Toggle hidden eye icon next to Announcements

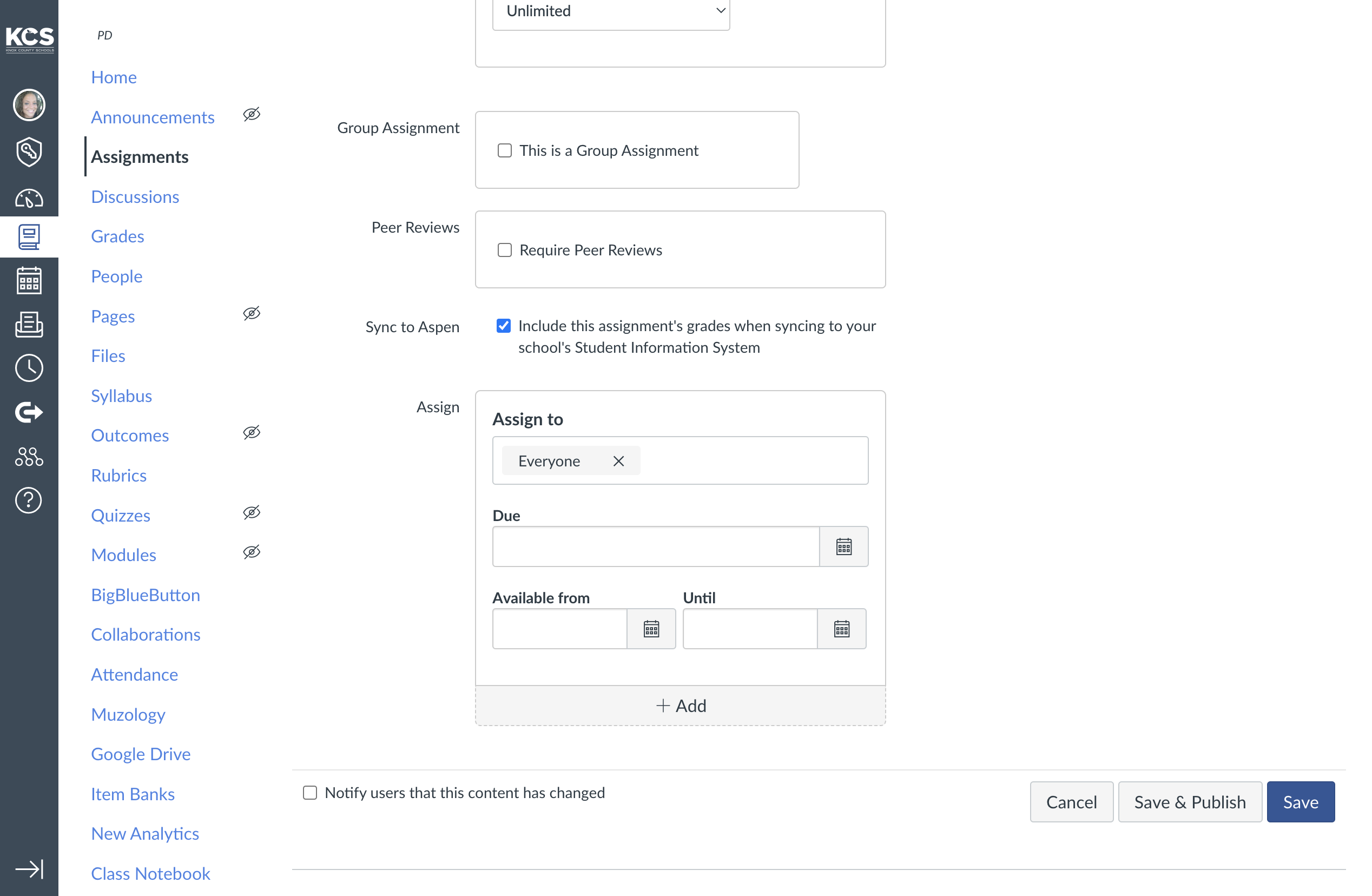[x=252, y=114]
